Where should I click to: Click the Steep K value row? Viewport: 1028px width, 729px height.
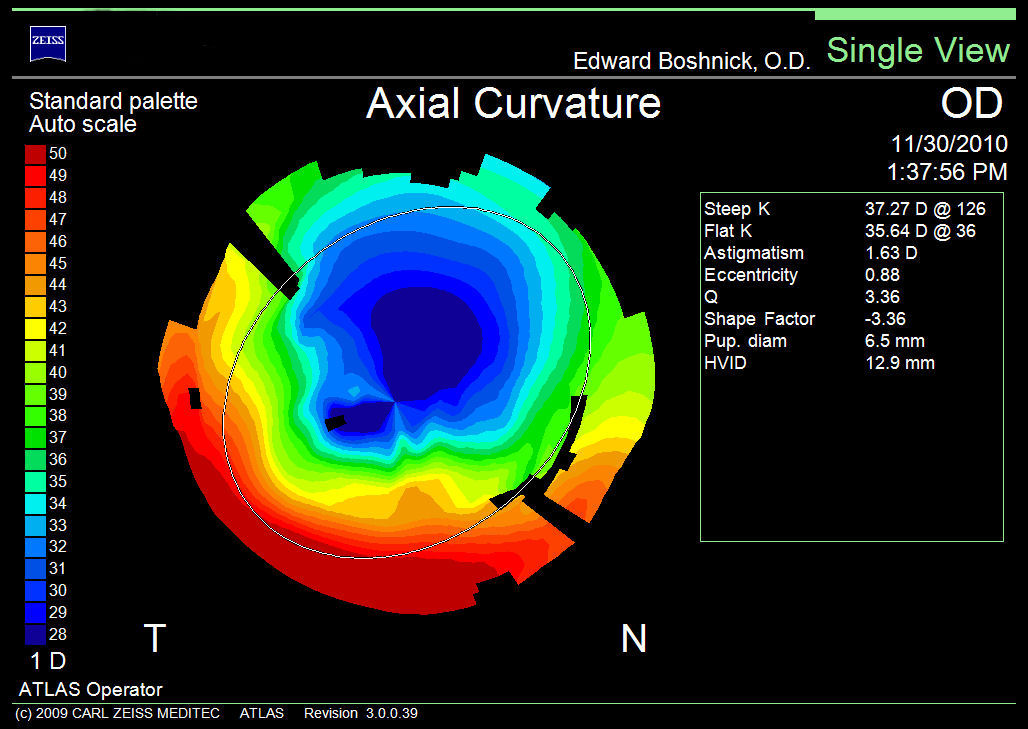[845, 209]
